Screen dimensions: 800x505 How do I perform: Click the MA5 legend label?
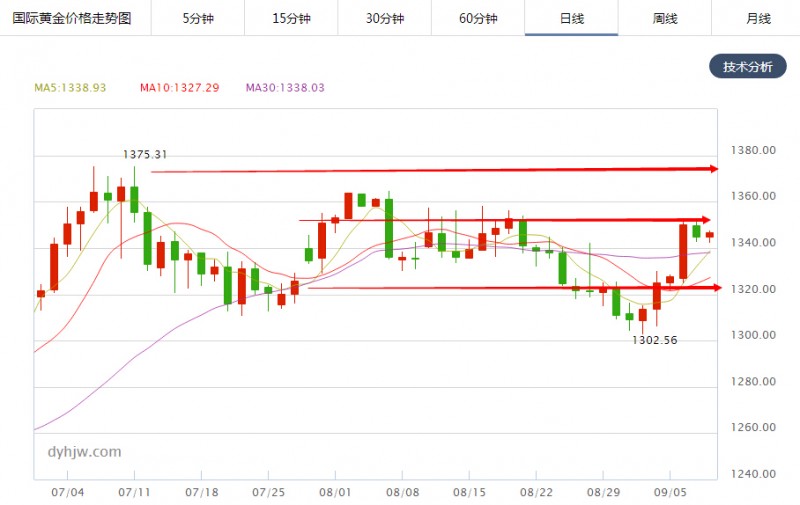[70, 88]
